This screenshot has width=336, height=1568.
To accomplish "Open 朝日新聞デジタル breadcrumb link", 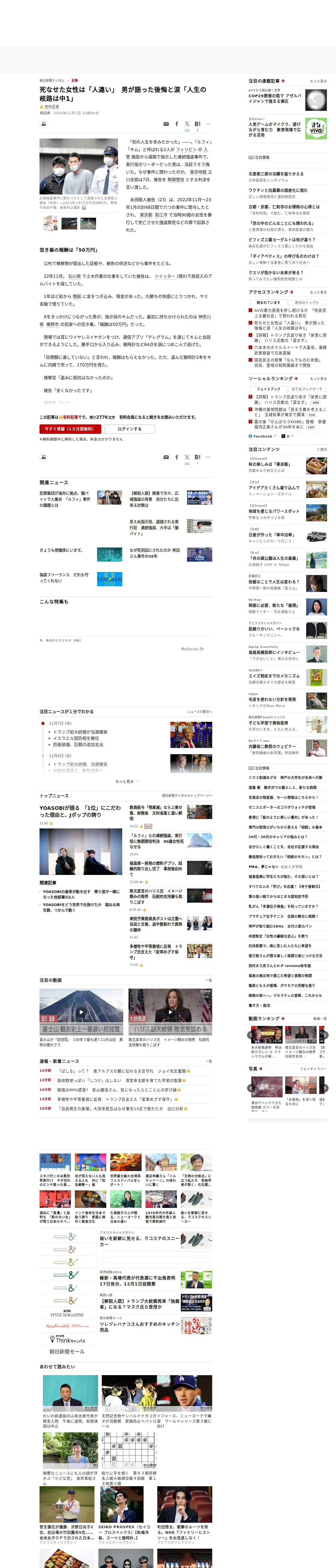I will pyautogui.click(x=52, y=80).
